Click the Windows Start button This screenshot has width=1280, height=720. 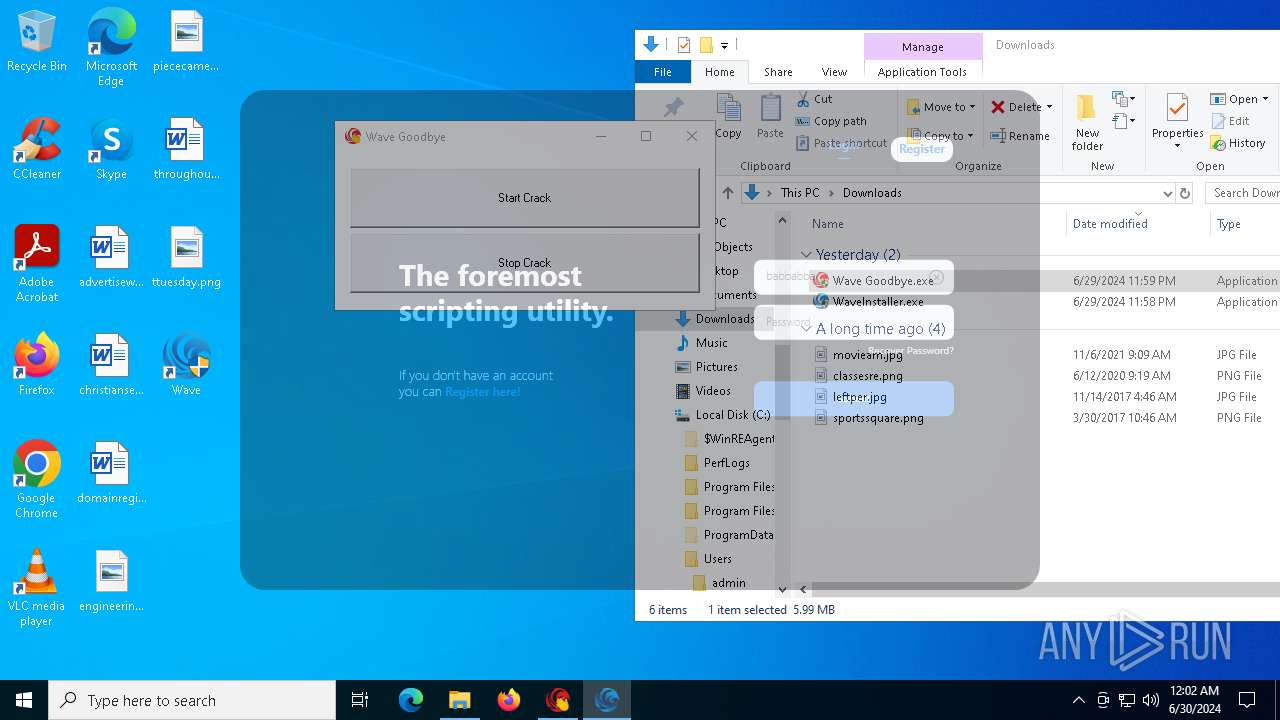coord(24,700)
